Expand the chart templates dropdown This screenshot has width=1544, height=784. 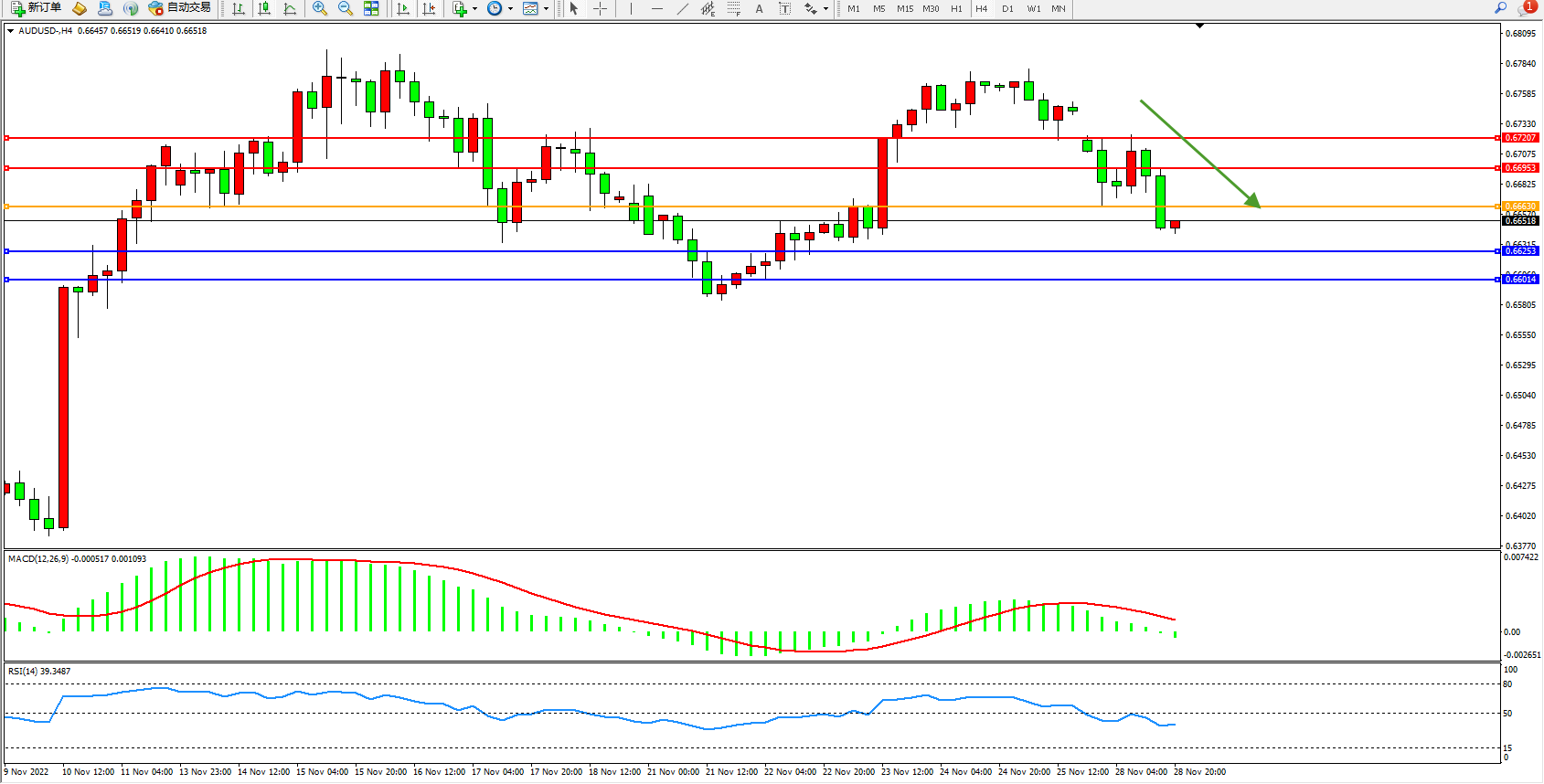(546, 8)
